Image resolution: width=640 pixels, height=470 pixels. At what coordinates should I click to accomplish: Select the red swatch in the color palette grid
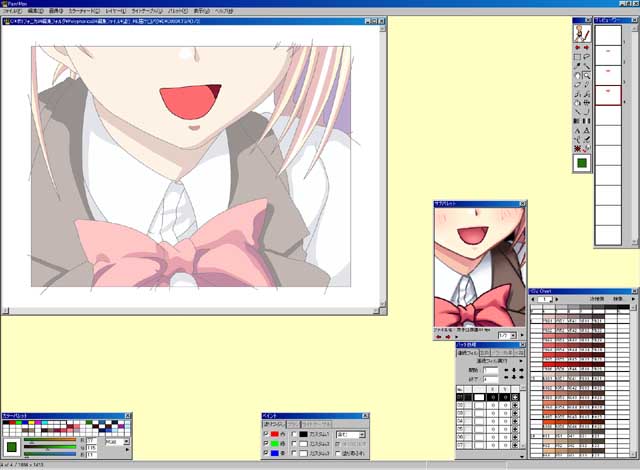[12, 423]
